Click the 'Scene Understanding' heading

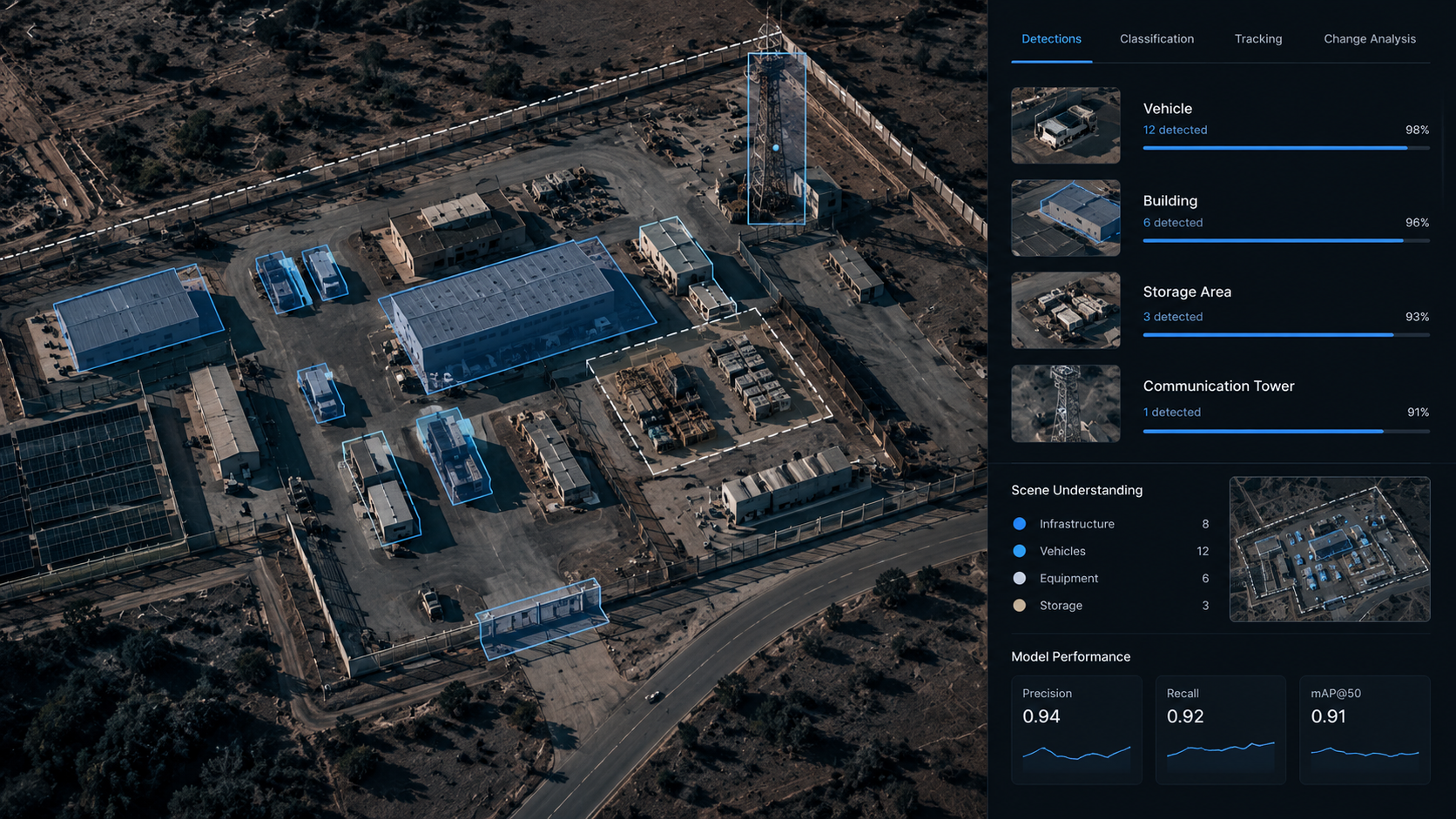[1076, 490]
